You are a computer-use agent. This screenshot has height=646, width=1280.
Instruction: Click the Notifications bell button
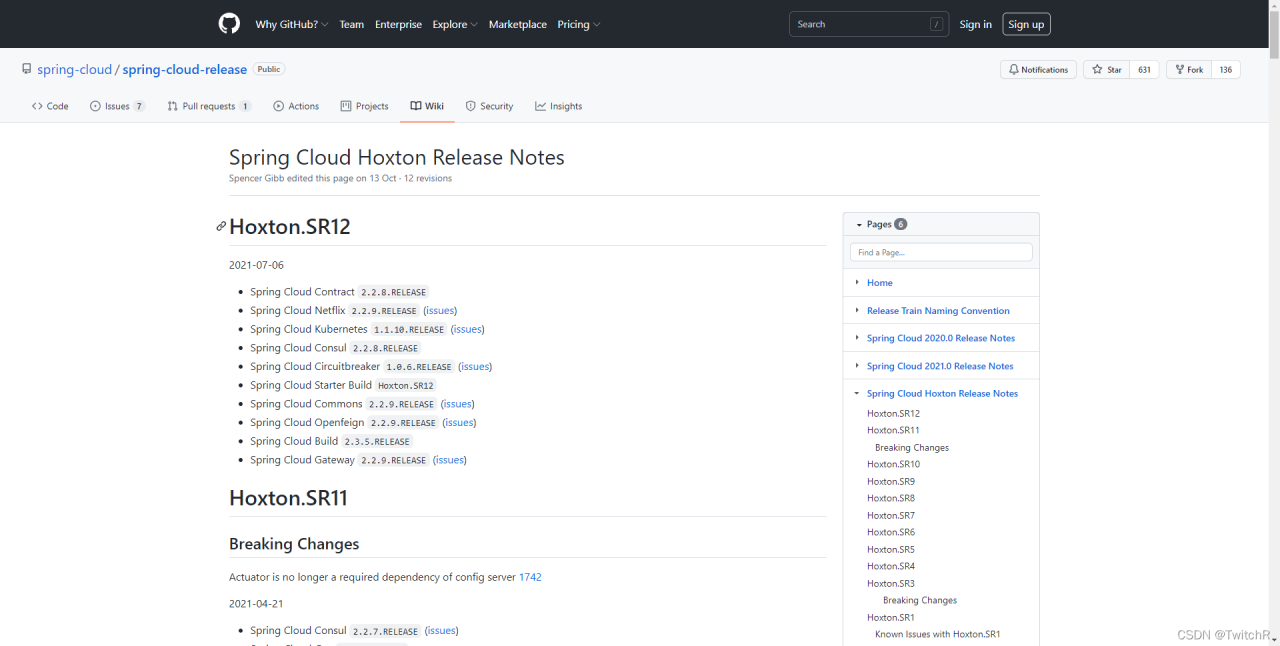pos(1038,70)
